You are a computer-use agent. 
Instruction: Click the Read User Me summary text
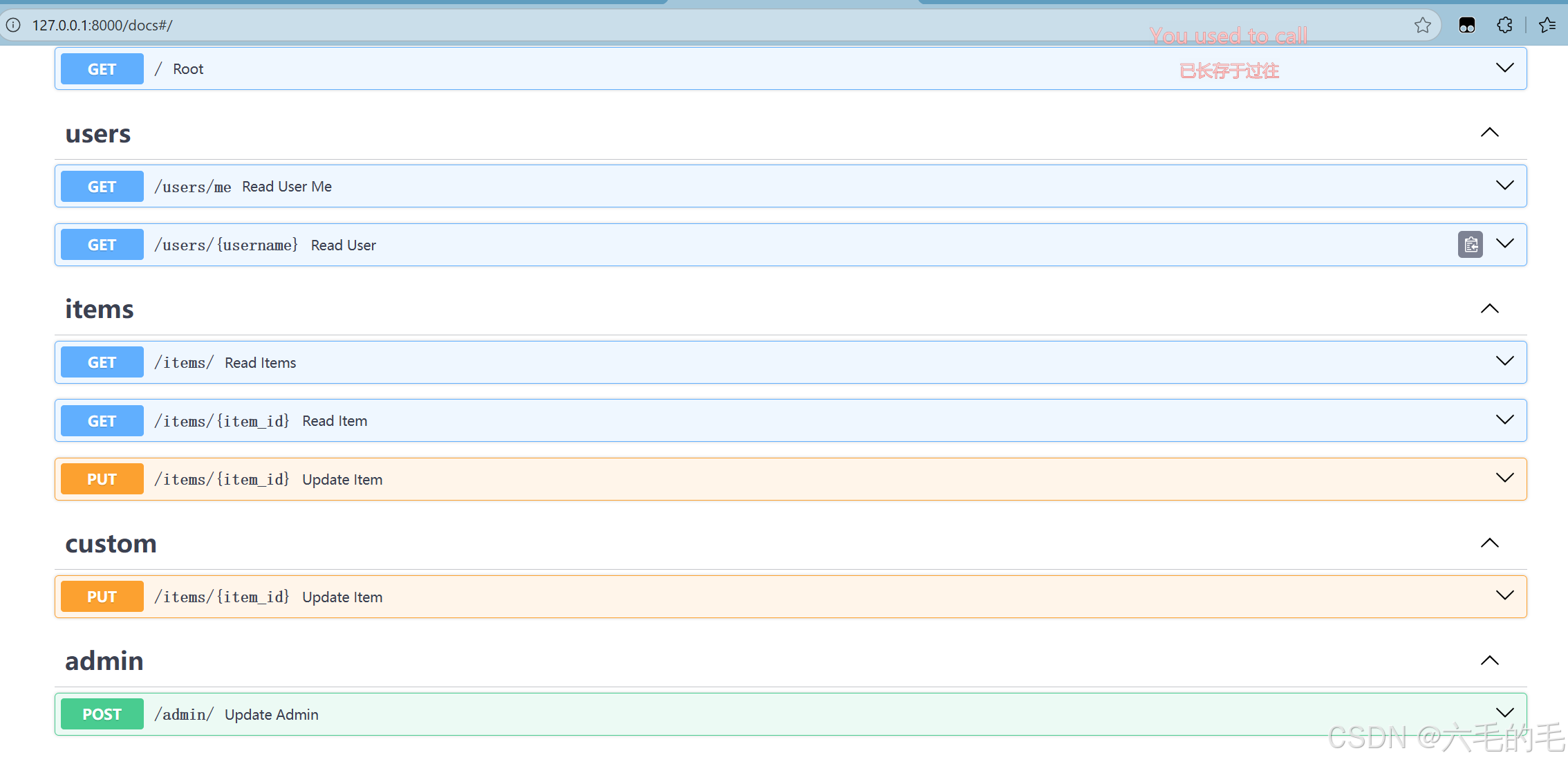(x=287, y=187)
